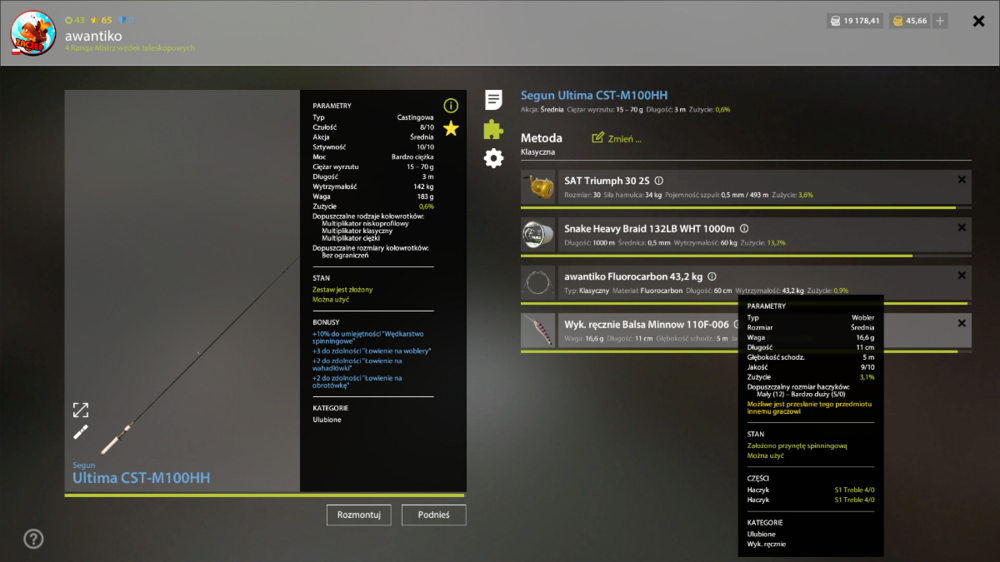Expand the rod preview to fullscreen
The width and height of the screenshot is (1000, 562).
click(x=80, y=410)
